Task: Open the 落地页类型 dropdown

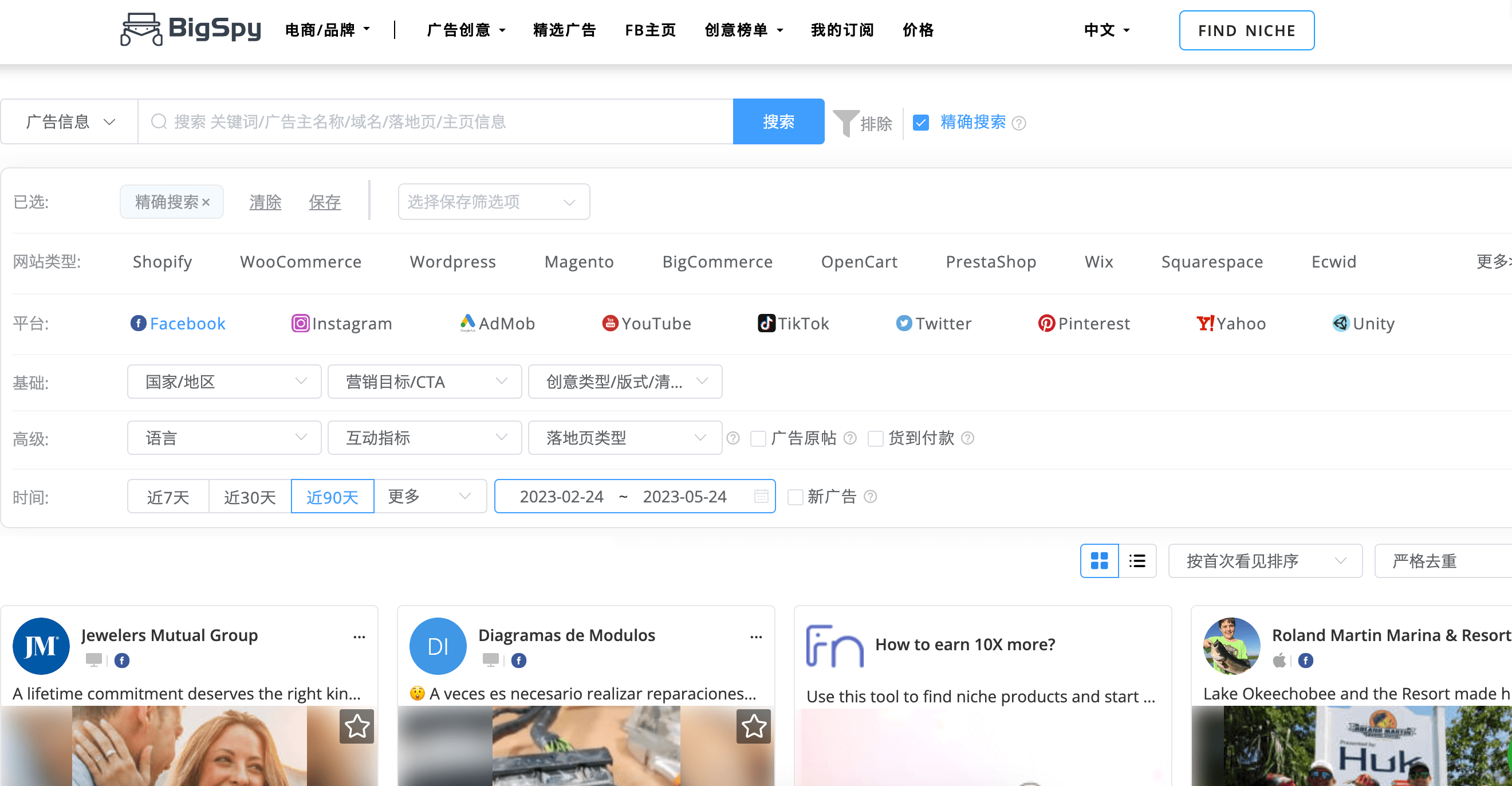Action: click(x=625, y=438)
